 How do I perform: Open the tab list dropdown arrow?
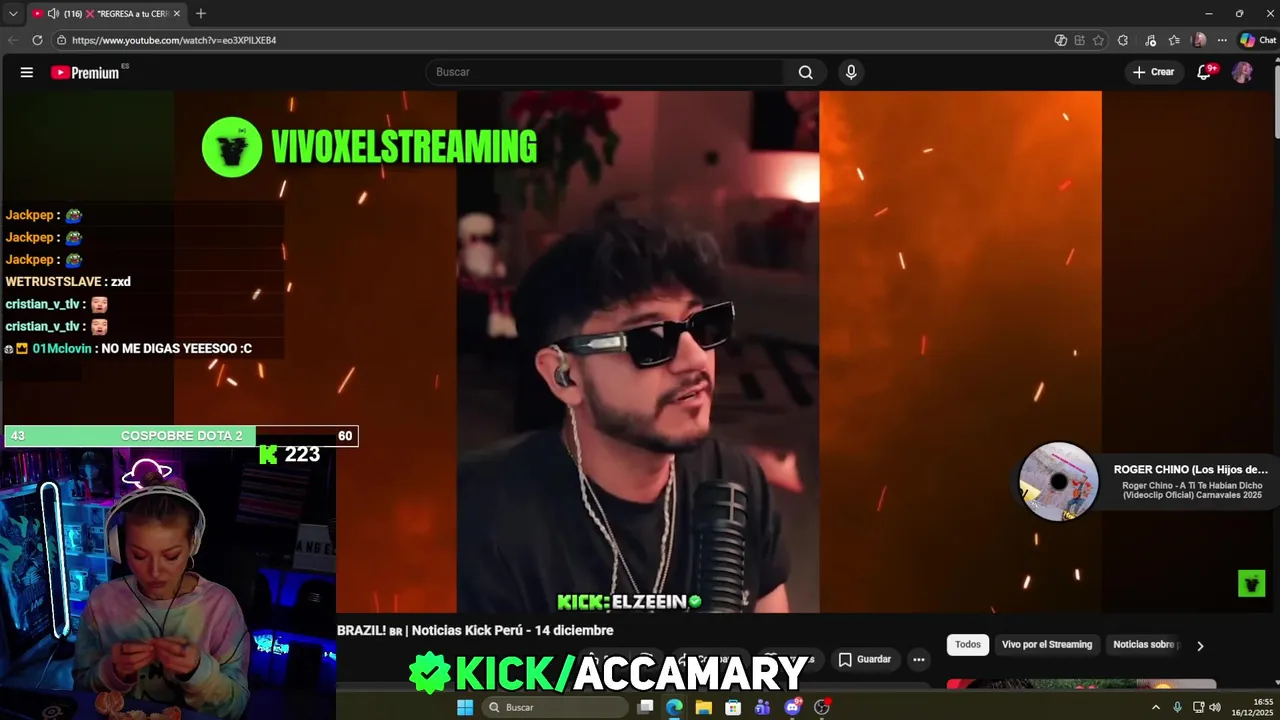point(12,14)
